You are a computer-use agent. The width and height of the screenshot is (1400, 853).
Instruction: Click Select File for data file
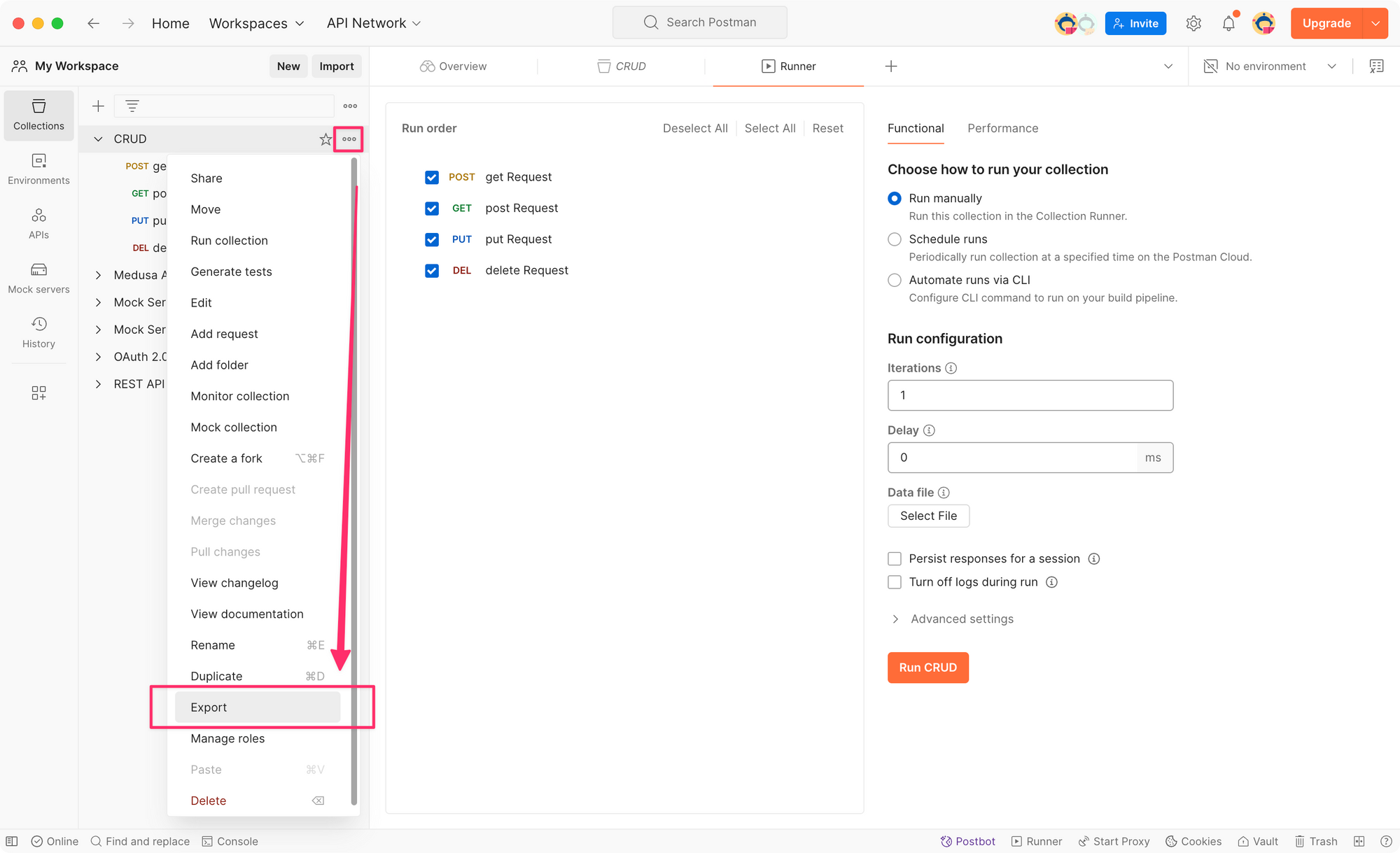tap(928, 515)
